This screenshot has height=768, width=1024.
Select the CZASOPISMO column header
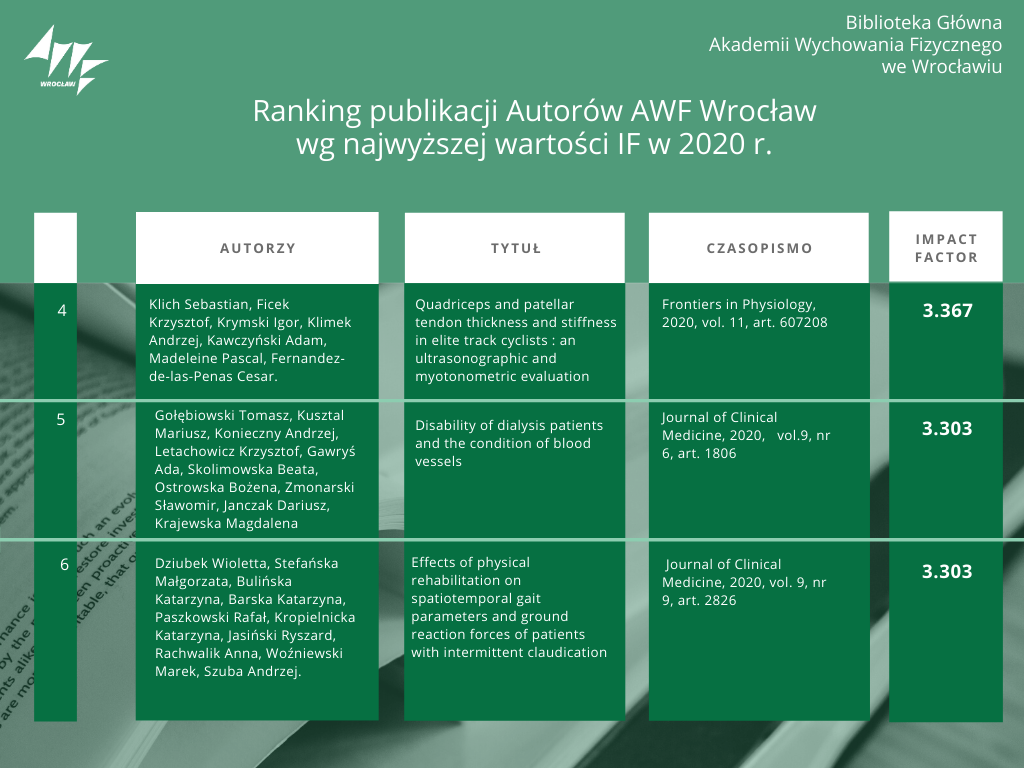coord(759,248)
